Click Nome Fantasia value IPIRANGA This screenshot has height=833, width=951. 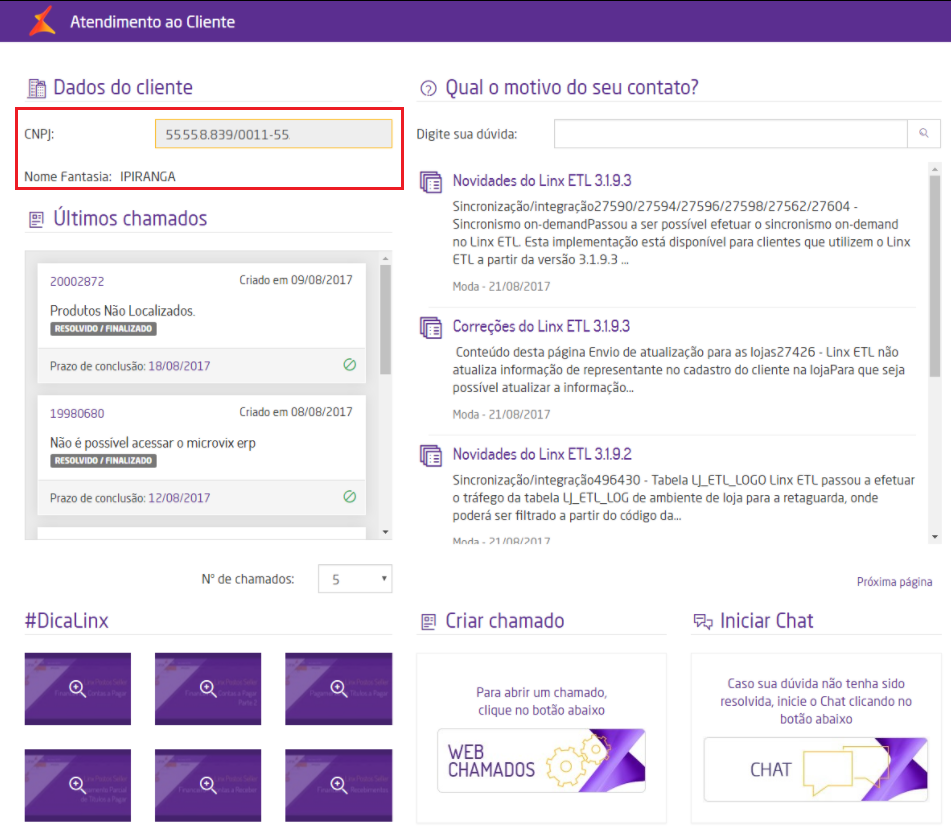tap(147, 177)
